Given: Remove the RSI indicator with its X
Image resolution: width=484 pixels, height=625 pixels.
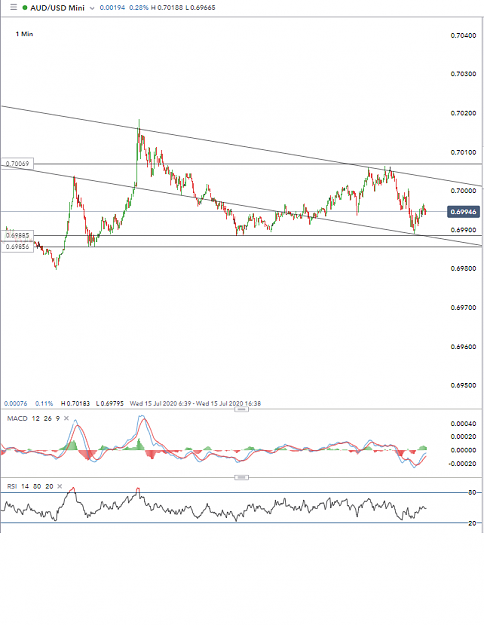Looking at the screenshot, I should [x=60, y=486].
